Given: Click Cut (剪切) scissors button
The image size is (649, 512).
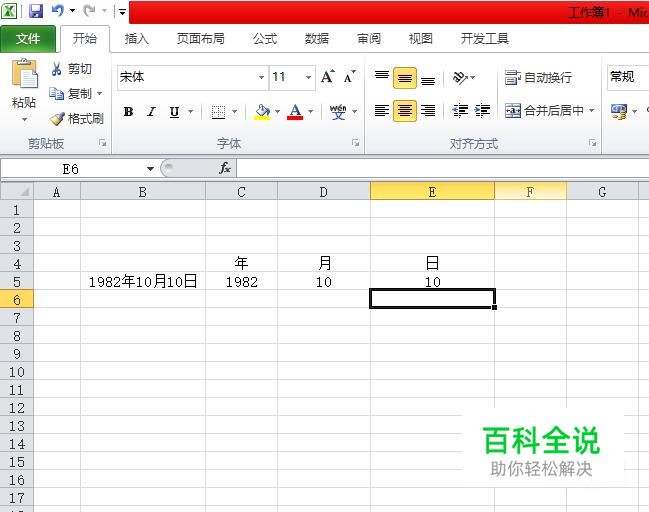Looking at the screenshot, I should click(x=71, y=69).
